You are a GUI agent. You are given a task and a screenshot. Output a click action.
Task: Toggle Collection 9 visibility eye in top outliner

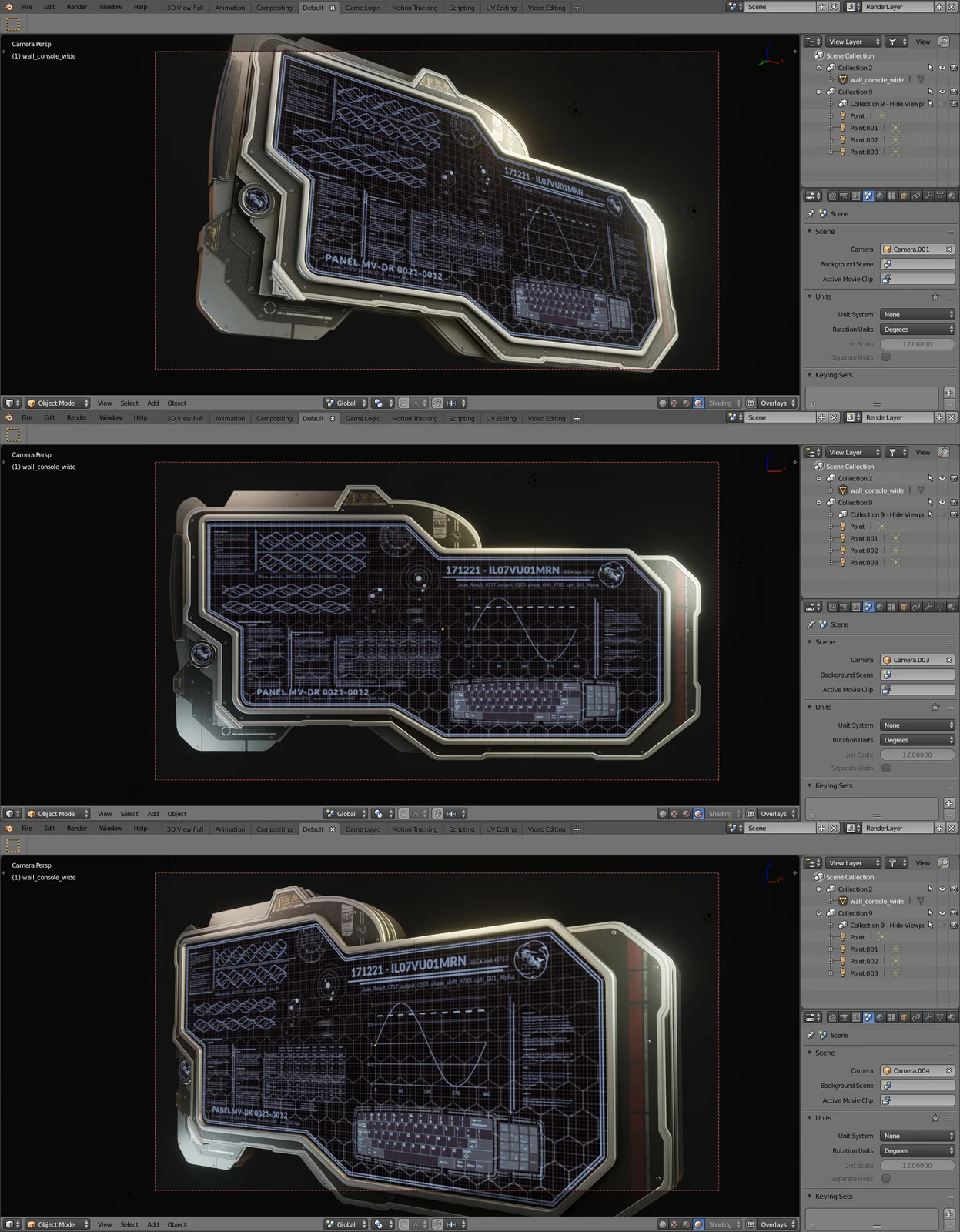click(x=942, y=92)
